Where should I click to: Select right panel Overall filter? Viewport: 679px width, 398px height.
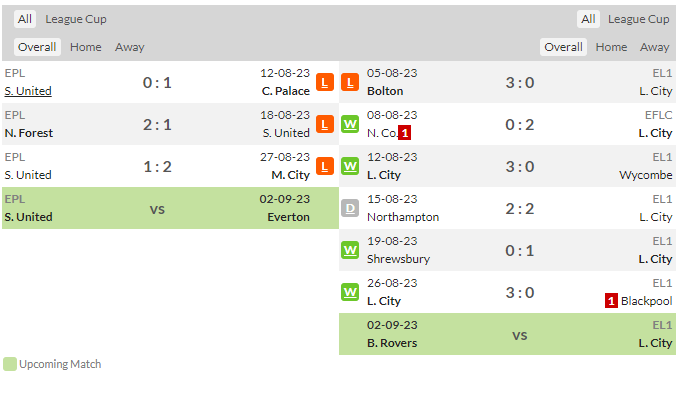(563, 47)
